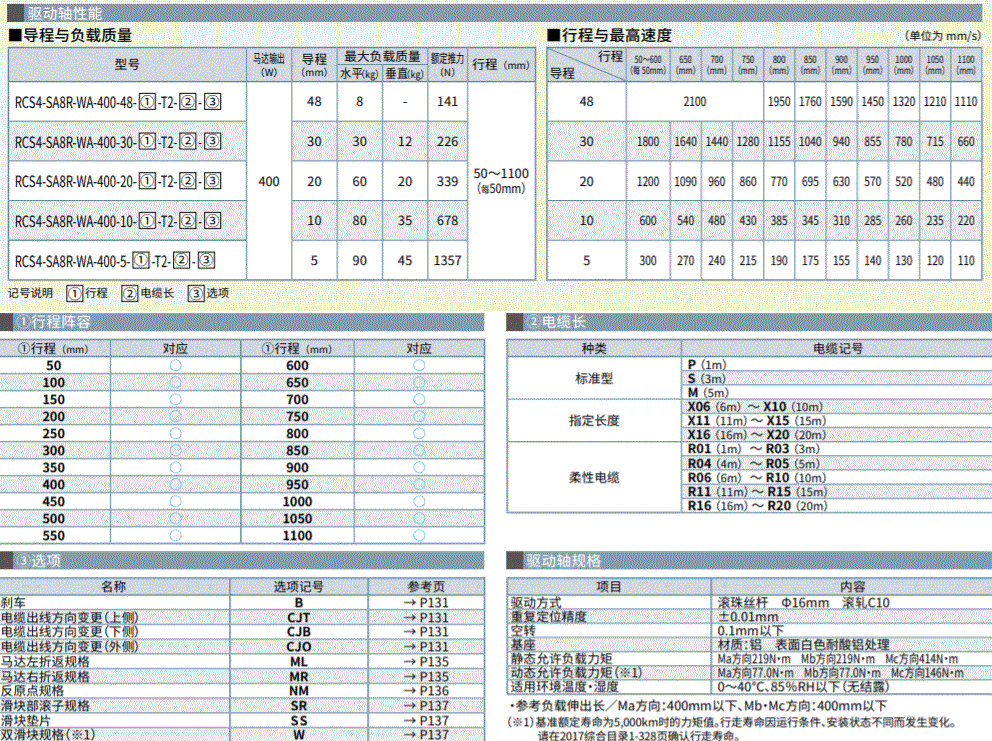The image size is (992, 741).
Task: Click flexible cable range "R01 (1m) ～ R03 (3m)"
Action: click(753, 449)
